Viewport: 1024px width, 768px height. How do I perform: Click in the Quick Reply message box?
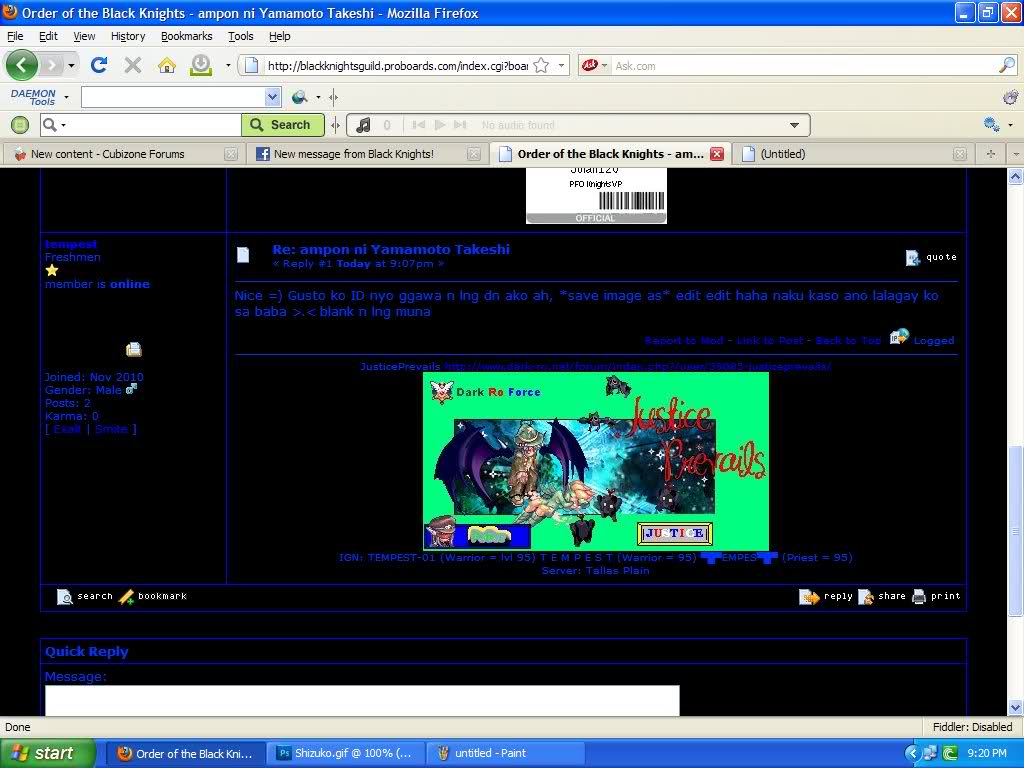coord(362,701)
